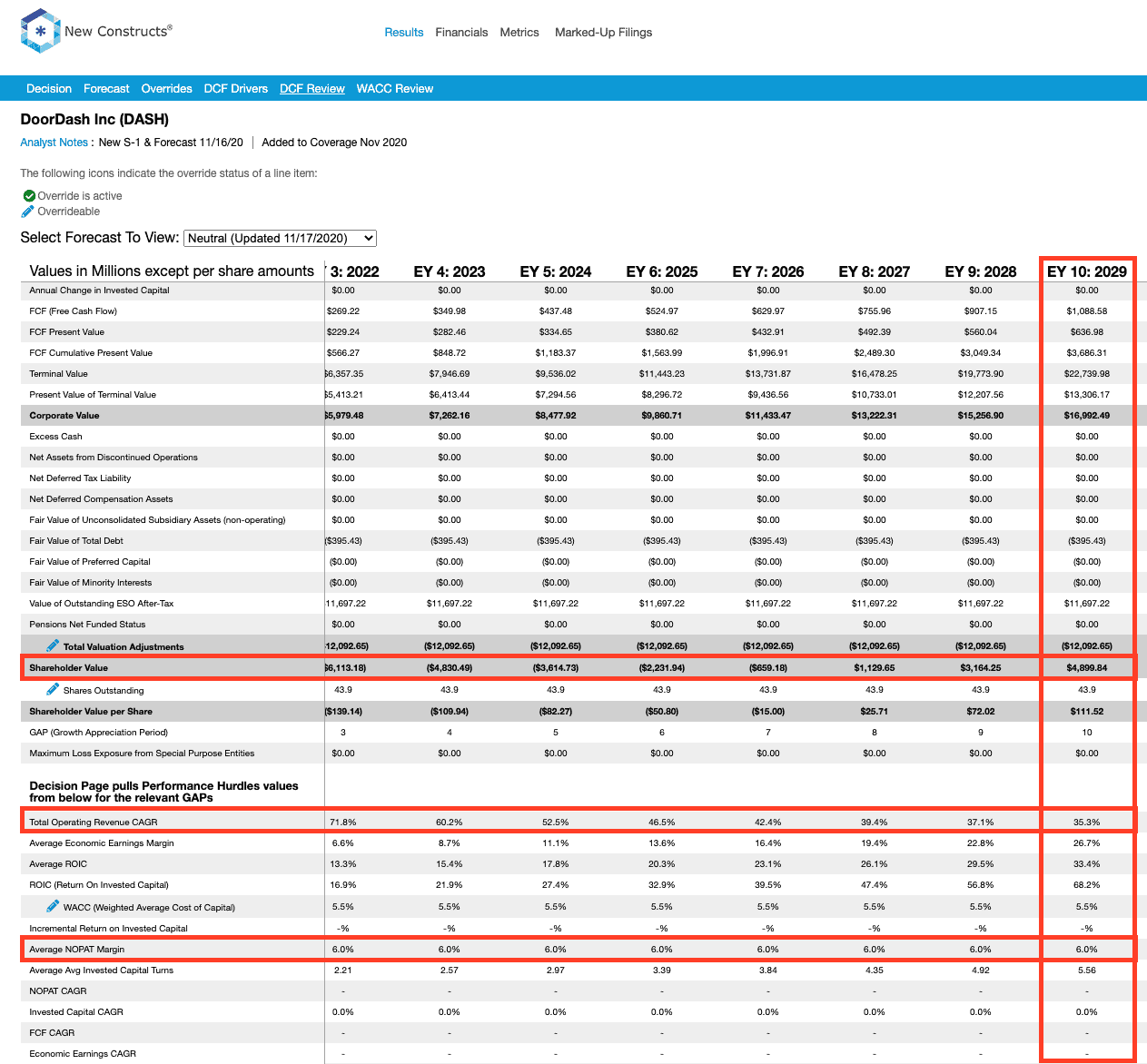
Task: Click the Value of Outstanding ESO After-Tax label
Action: (x=102, y=604)
